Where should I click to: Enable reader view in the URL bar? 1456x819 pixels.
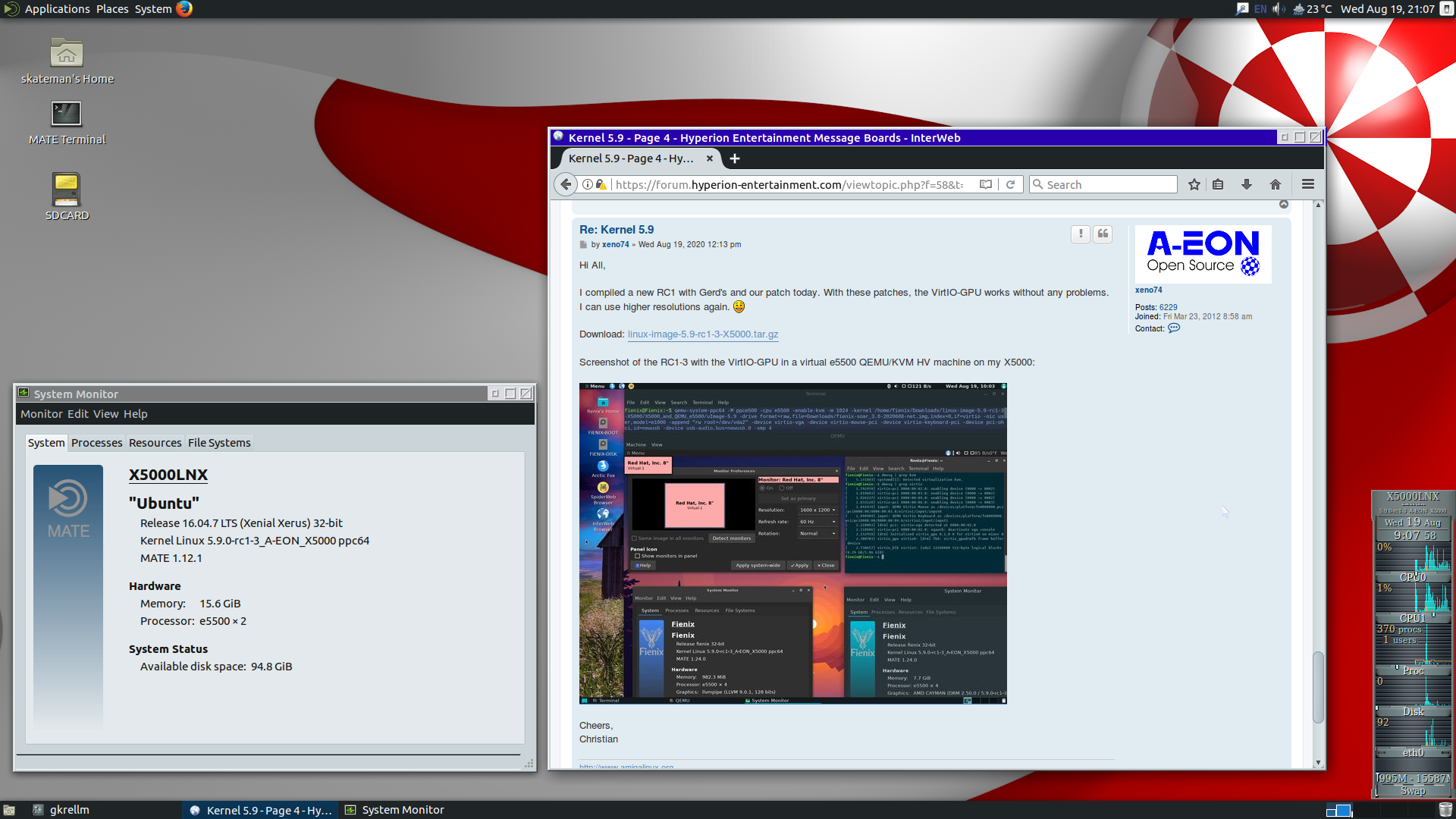tap(985, 184)
